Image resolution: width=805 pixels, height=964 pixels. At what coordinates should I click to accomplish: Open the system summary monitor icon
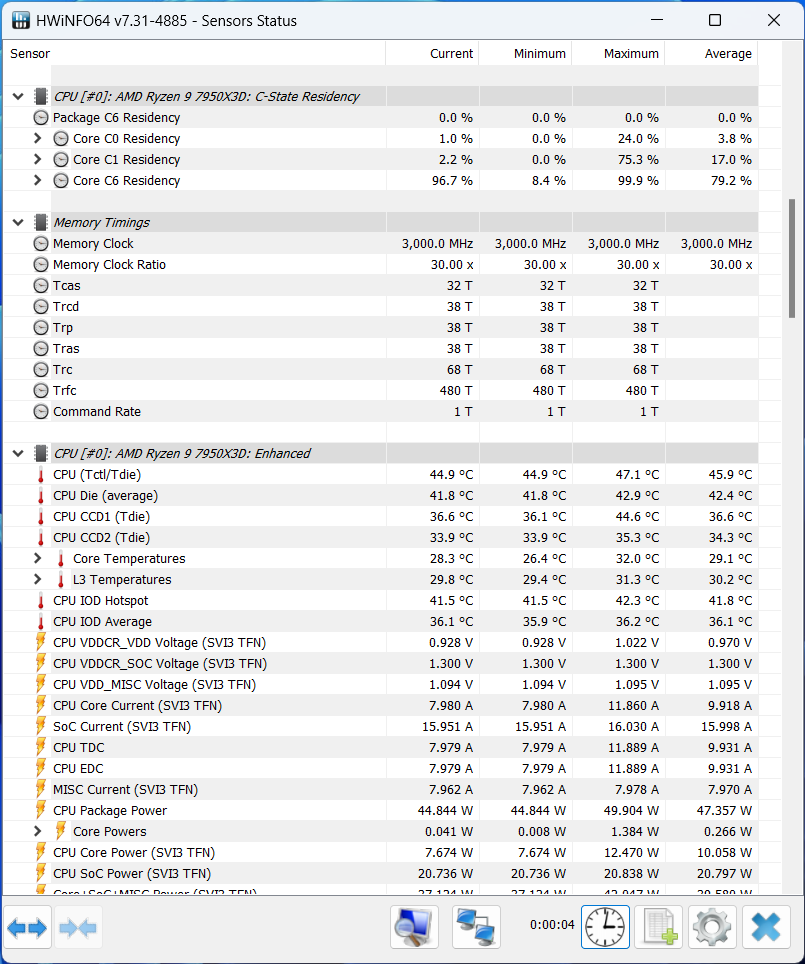(x=414, y=927)
